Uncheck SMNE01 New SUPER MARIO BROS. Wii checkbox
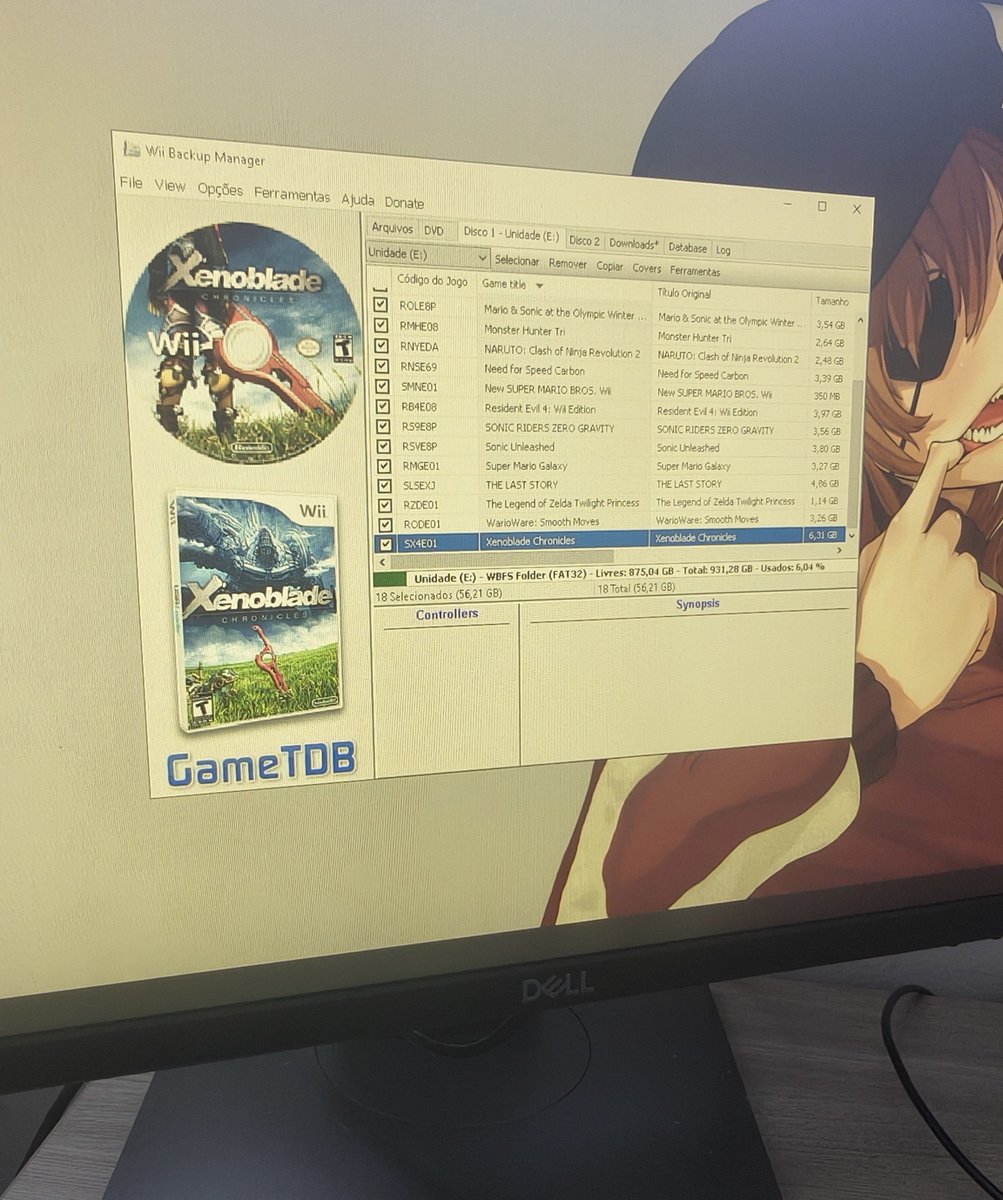 click(381, 386)
